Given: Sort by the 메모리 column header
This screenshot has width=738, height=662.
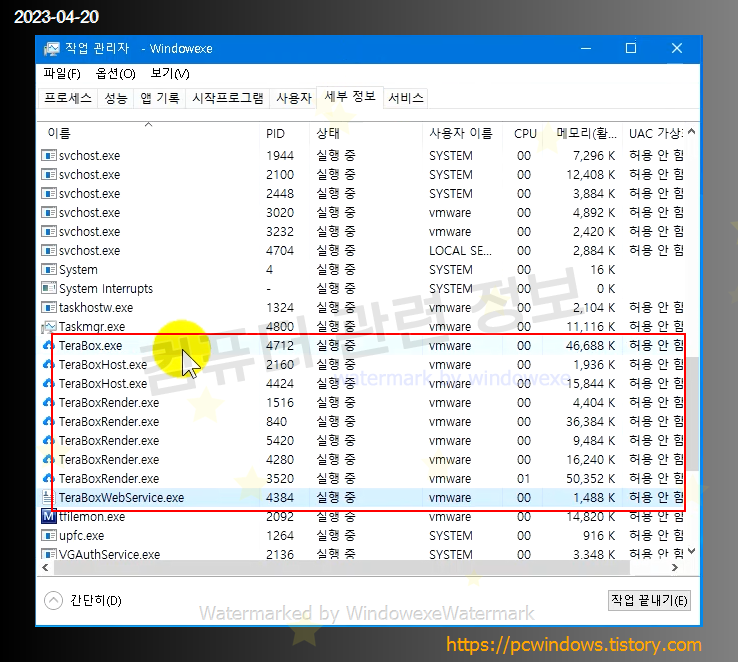Looking at the screenshot, I should pyautogui.click(x=583, y=133).
